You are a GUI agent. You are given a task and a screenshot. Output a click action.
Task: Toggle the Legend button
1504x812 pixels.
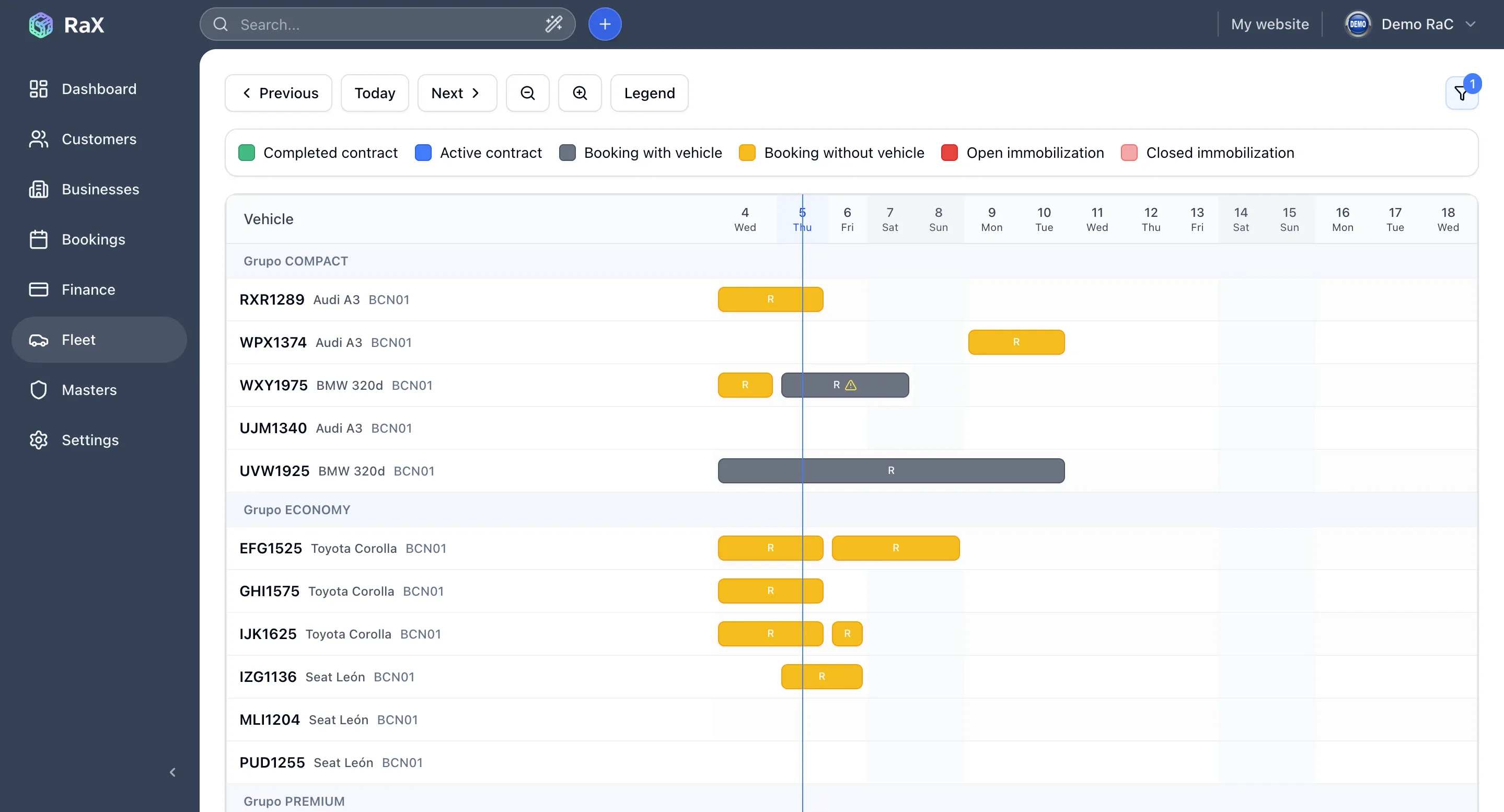[x=649, y=93]
